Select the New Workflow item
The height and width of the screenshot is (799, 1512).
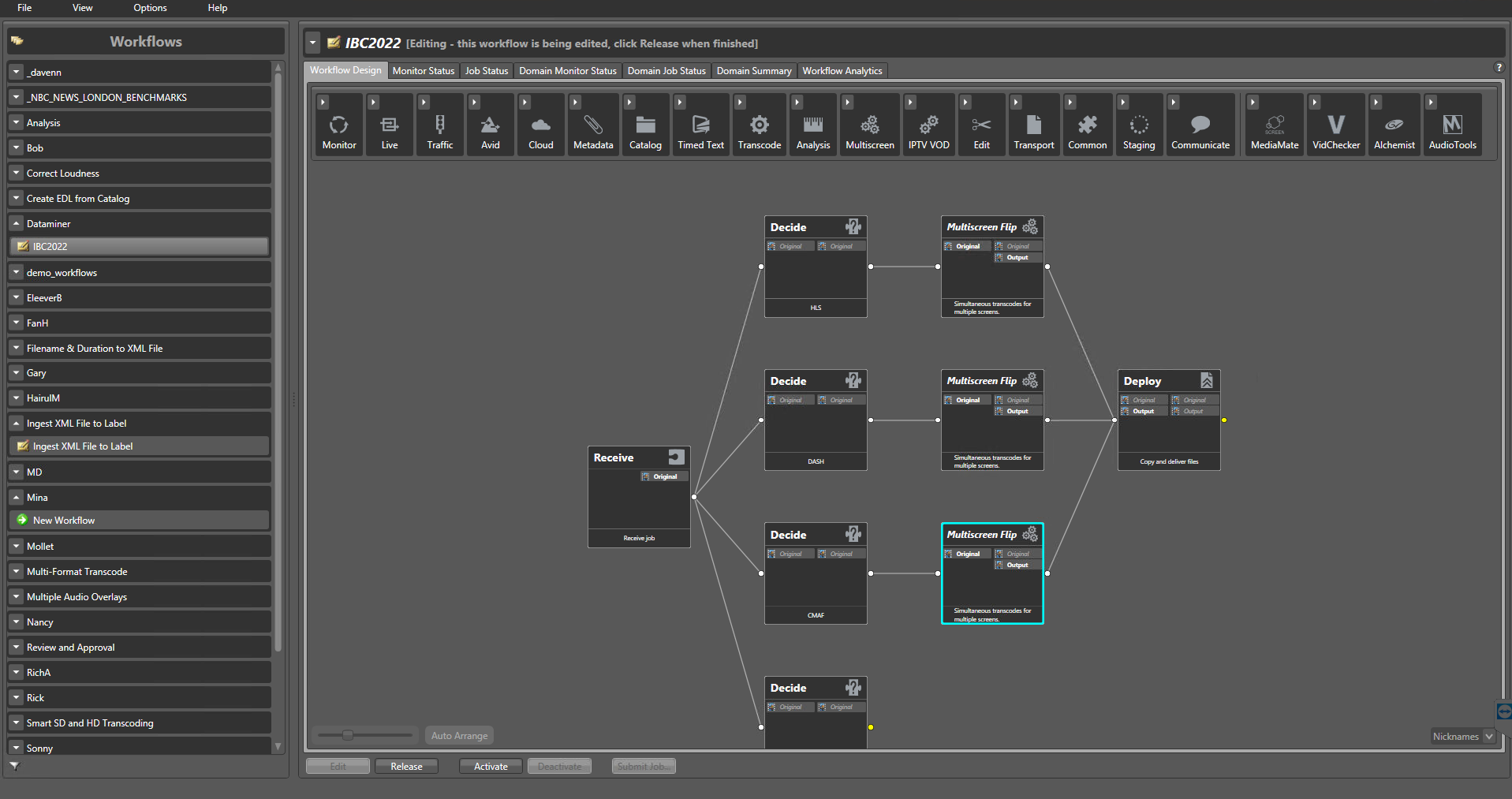139,521
